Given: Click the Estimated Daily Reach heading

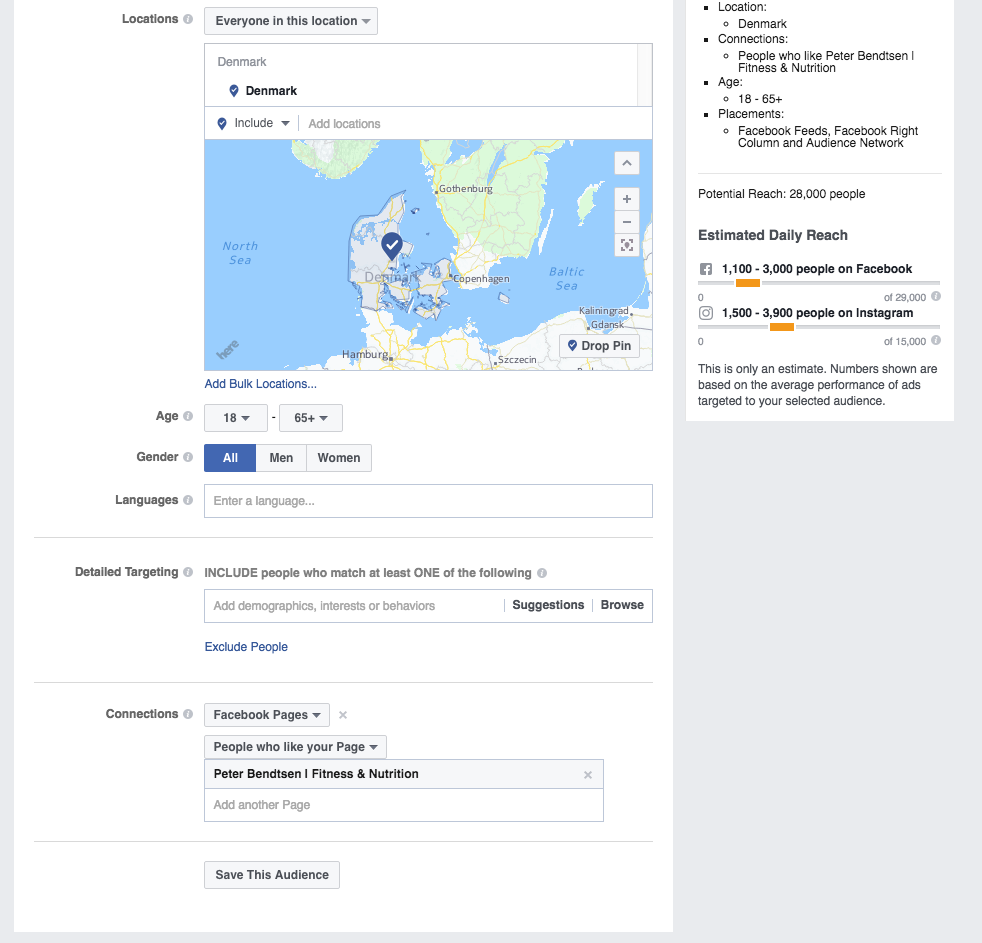Looking at the screenshot, I should pyautogui.click(x=773, y=235).
